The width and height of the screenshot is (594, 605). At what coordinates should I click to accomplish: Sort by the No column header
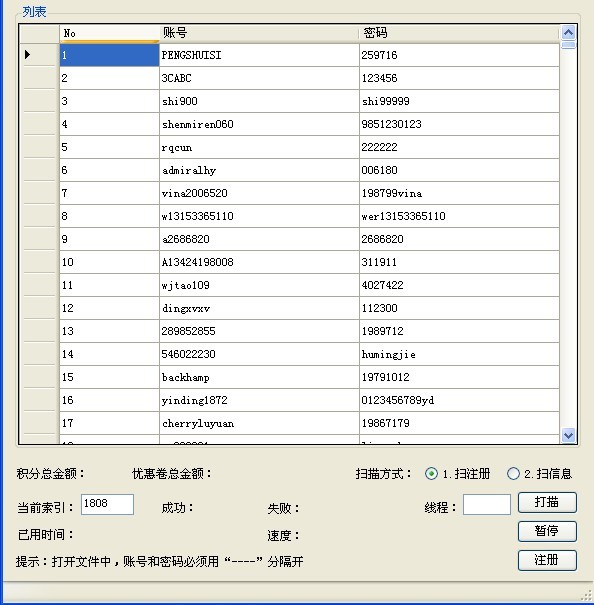pos(109,33)
